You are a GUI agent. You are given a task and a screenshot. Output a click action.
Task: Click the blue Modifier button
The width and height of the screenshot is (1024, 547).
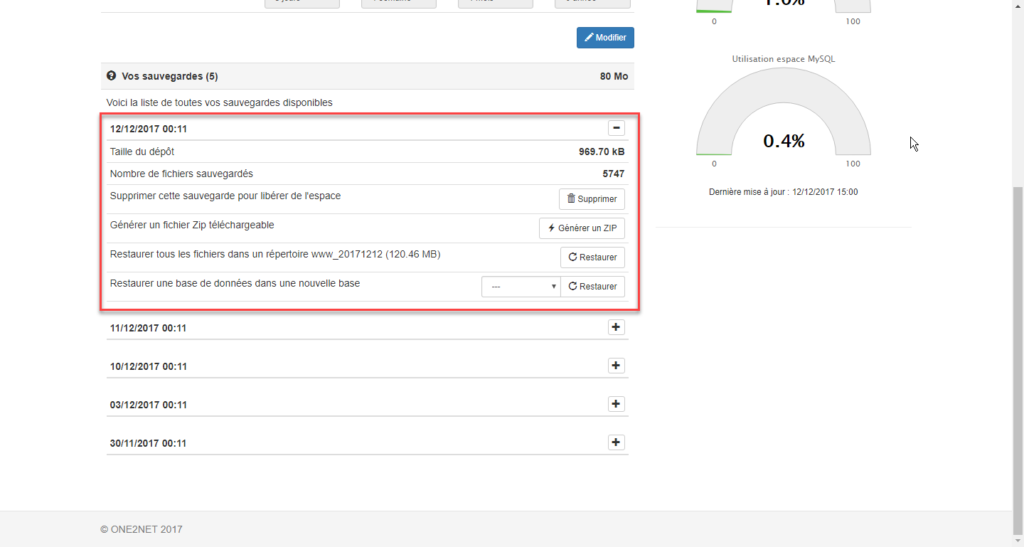[x=605, y=37]
